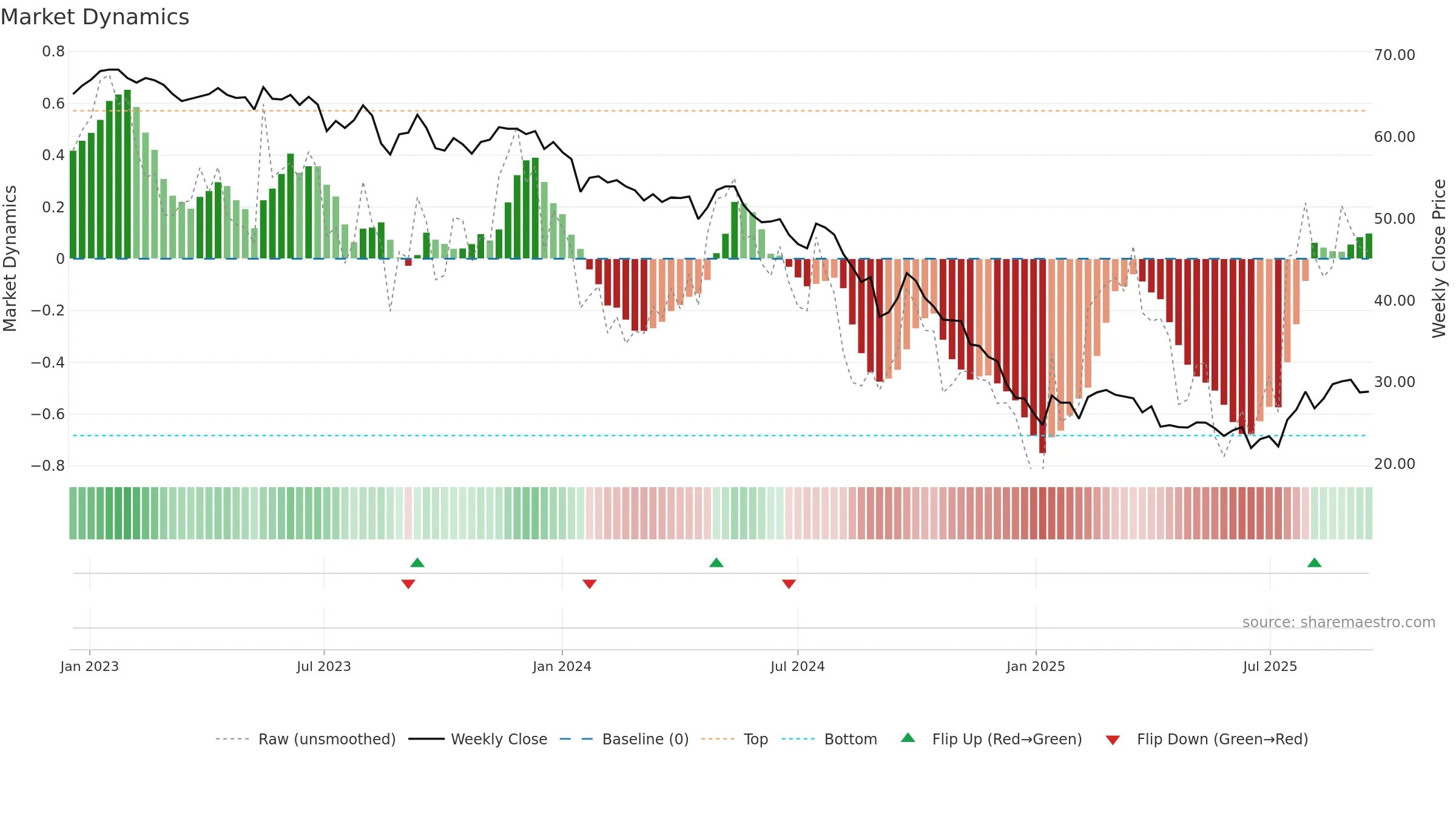Toggle the Top legend entry
Viewport: 1456px width, 819px height.
(735, 739)
